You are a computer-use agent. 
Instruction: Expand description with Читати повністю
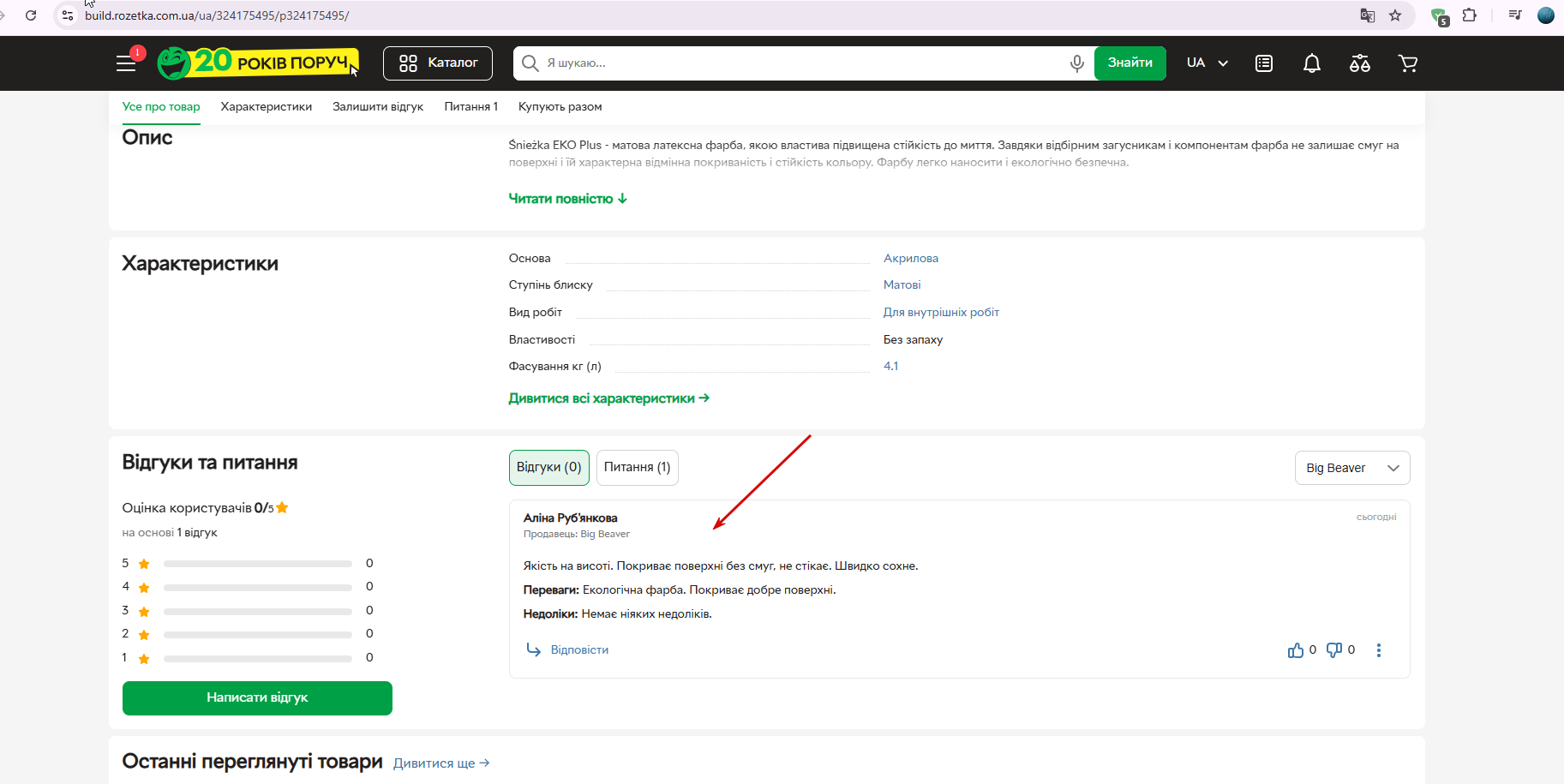point(568,199)
